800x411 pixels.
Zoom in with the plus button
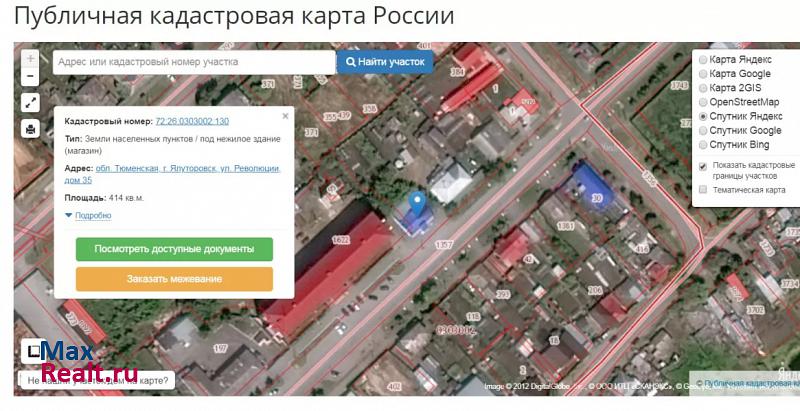click(31, 59)
